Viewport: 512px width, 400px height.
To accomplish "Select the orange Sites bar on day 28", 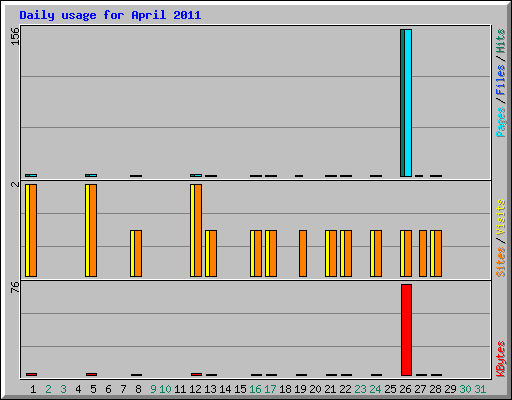I will (x=438, y=253).
